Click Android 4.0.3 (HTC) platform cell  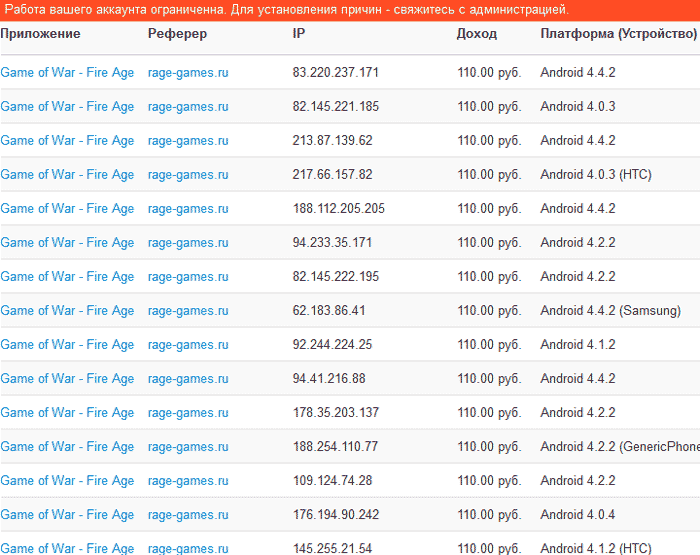coord(596,174)
